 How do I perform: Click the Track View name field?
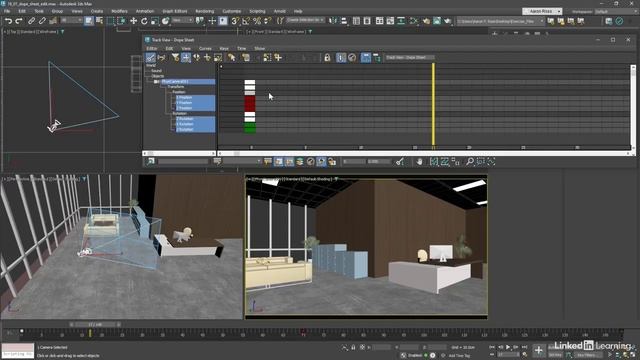point(409,58)
